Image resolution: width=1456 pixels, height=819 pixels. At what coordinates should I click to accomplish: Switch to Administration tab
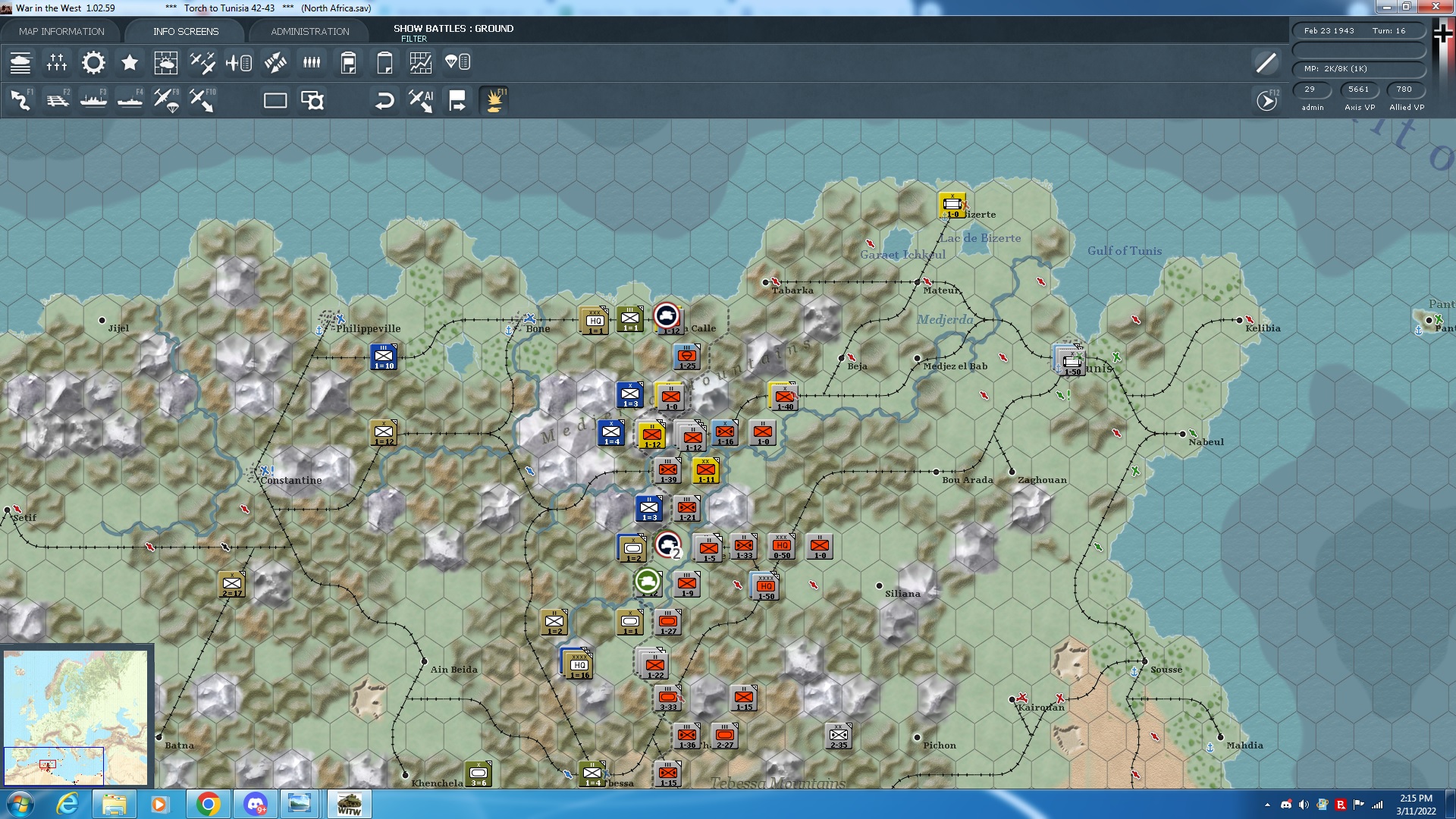[x=309, y=31]
